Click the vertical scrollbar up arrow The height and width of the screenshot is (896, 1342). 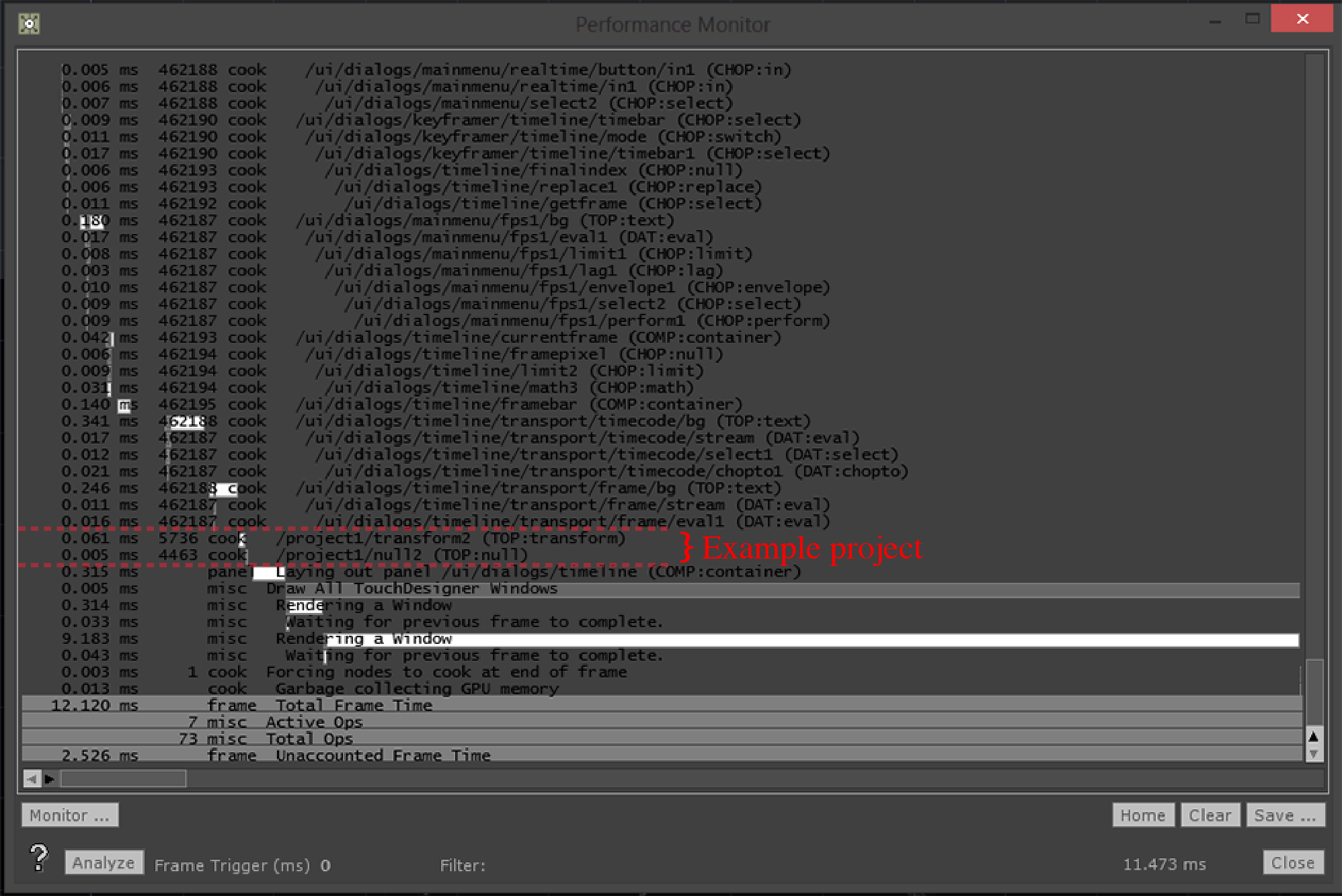pos(1313,737)
